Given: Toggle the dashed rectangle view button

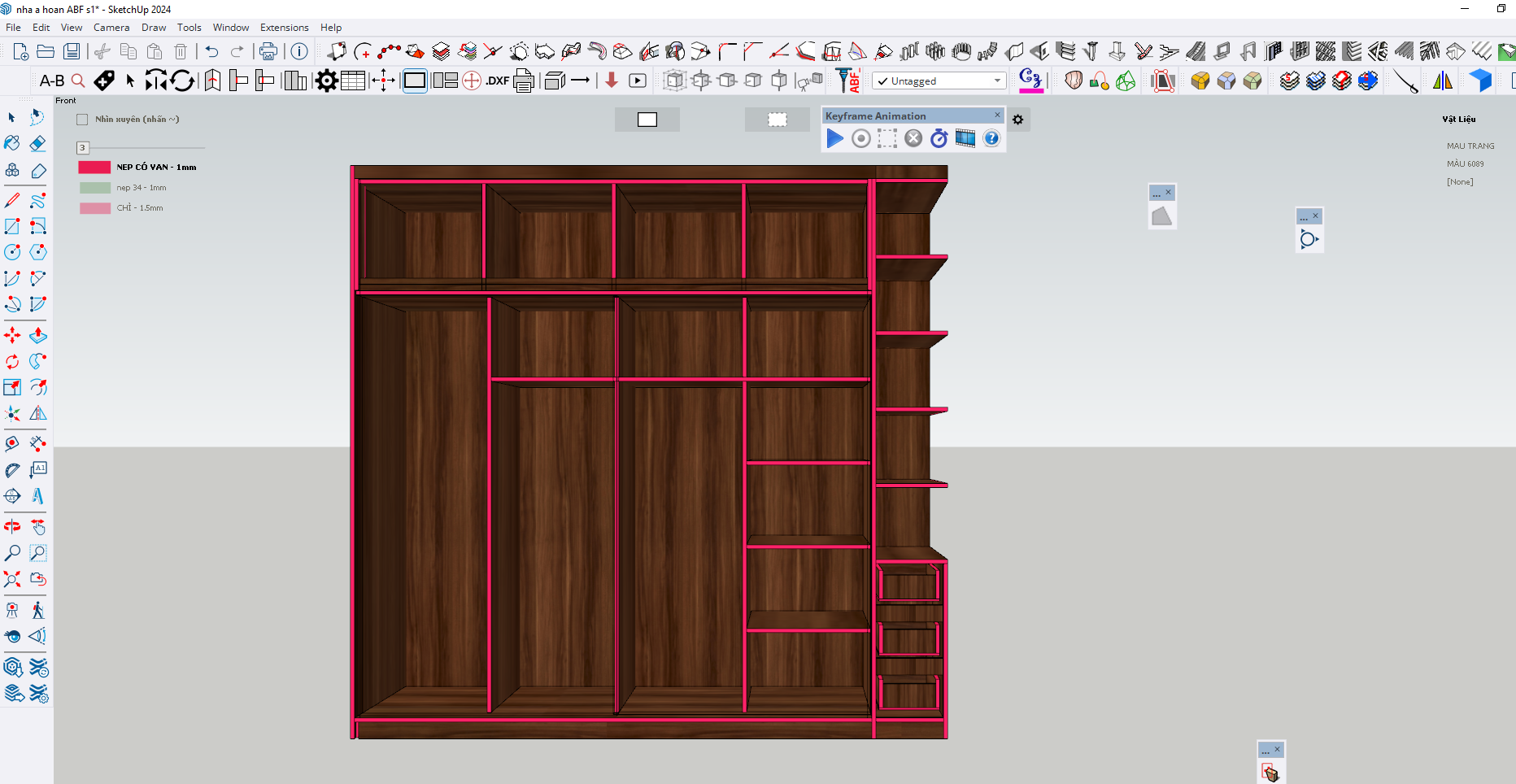Looking at the screenshot, I should (x=778, y=120).
